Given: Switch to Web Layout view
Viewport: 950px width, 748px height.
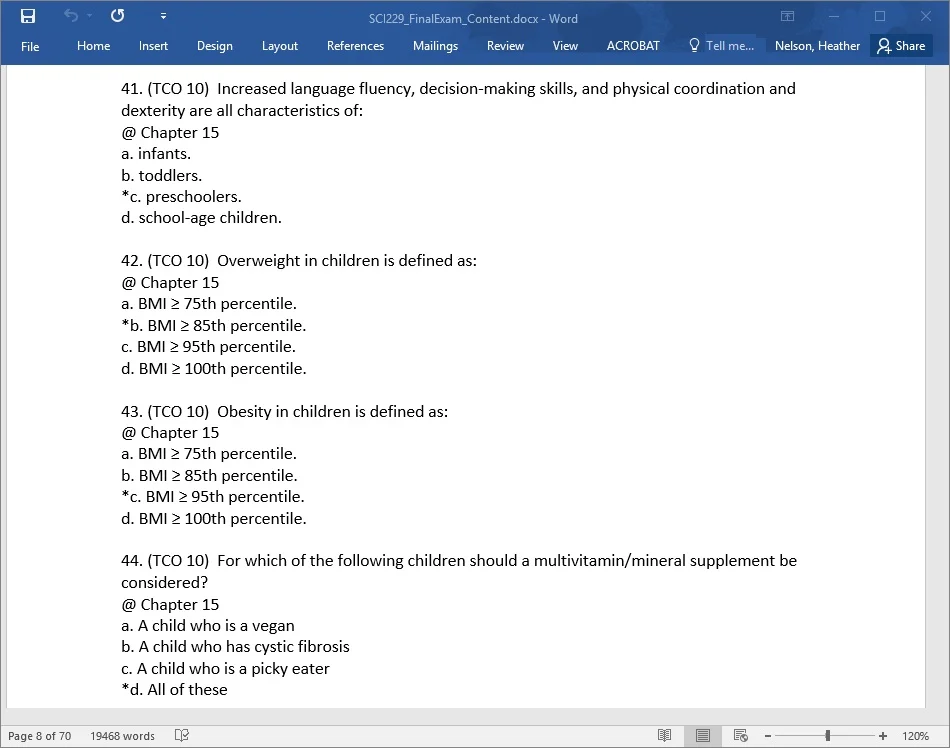Looking at the screenshot, I should pos(740,736).
